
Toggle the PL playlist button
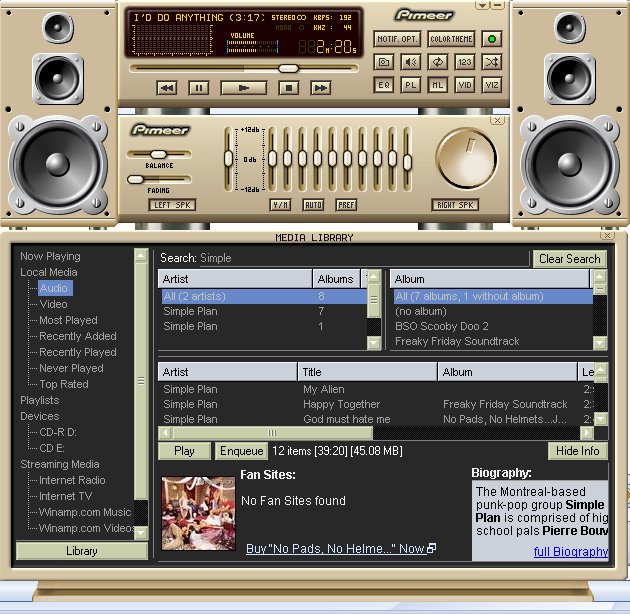[411, 85]
